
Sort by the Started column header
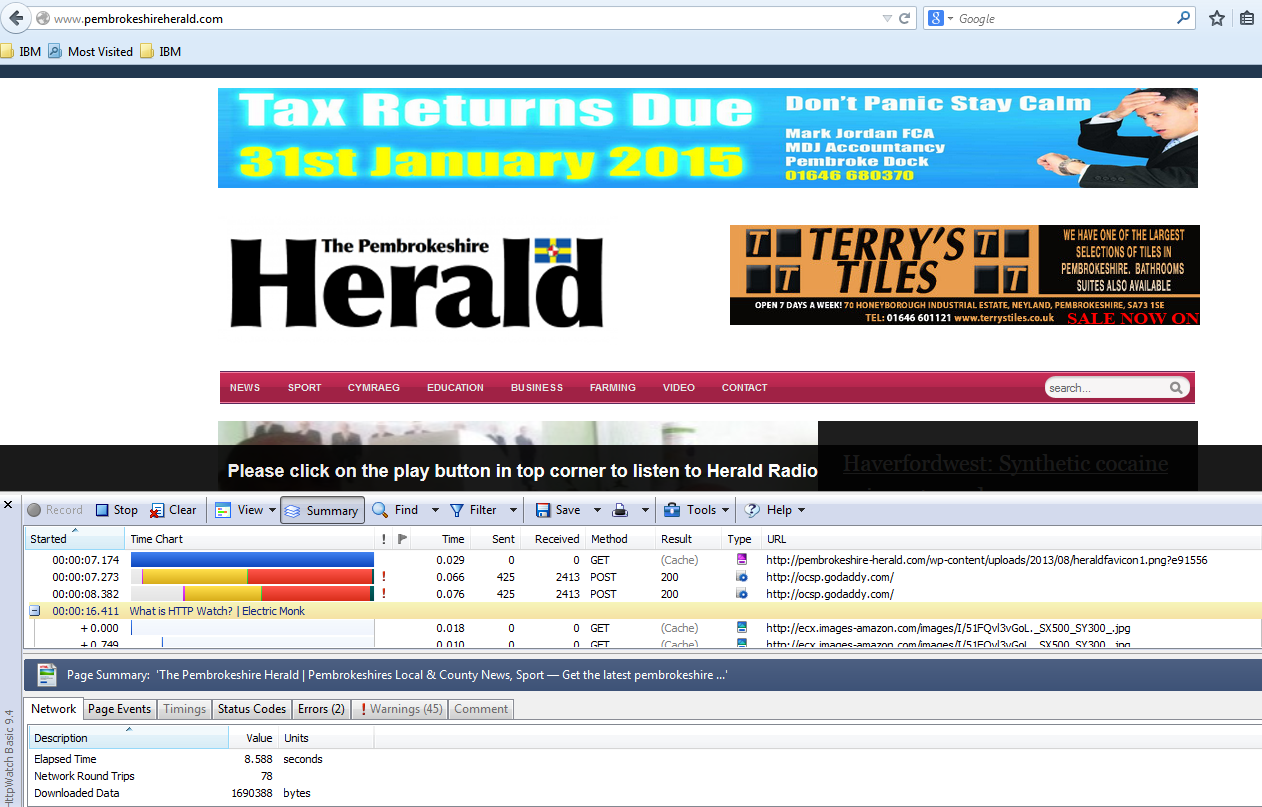tap(75, 539)
